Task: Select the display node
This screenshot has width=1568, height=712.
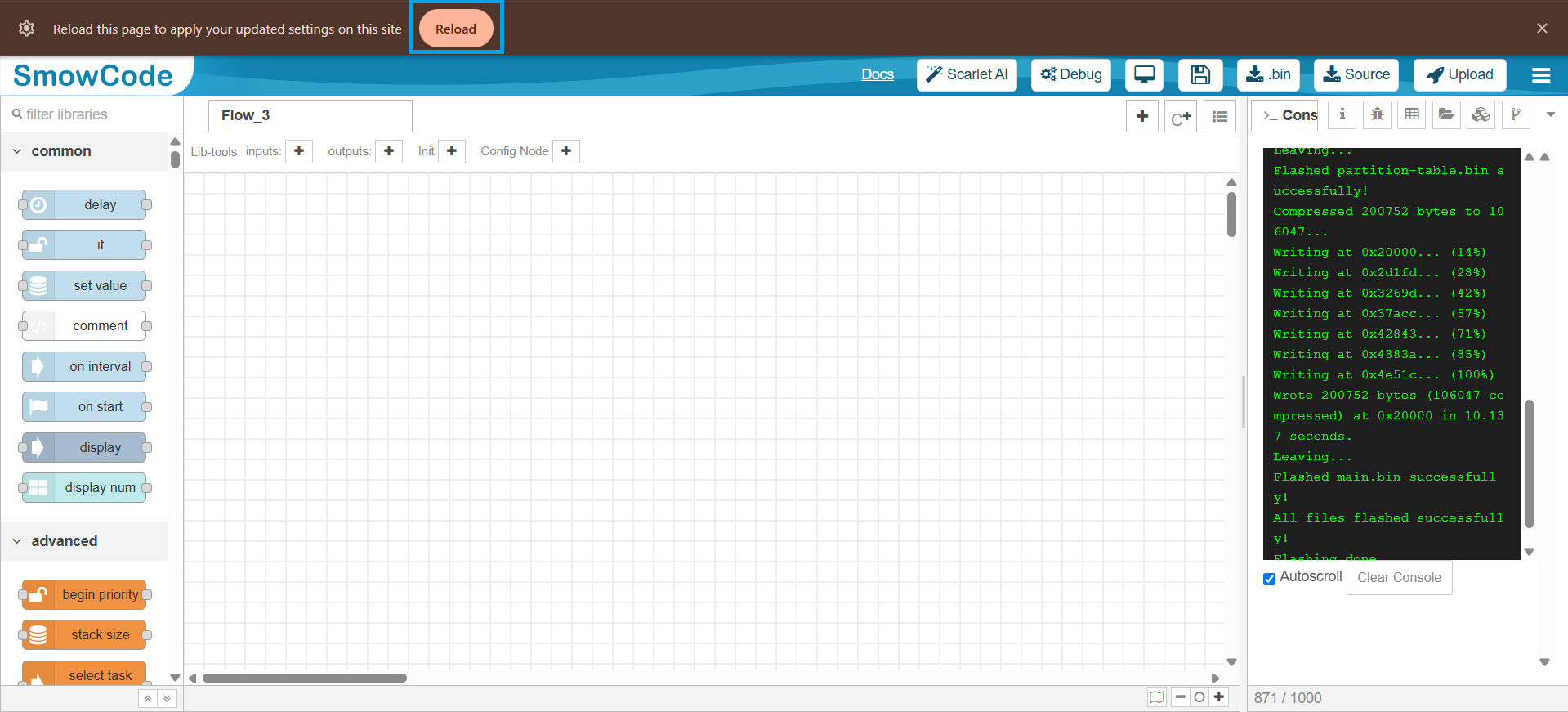Action: point(84,447)
